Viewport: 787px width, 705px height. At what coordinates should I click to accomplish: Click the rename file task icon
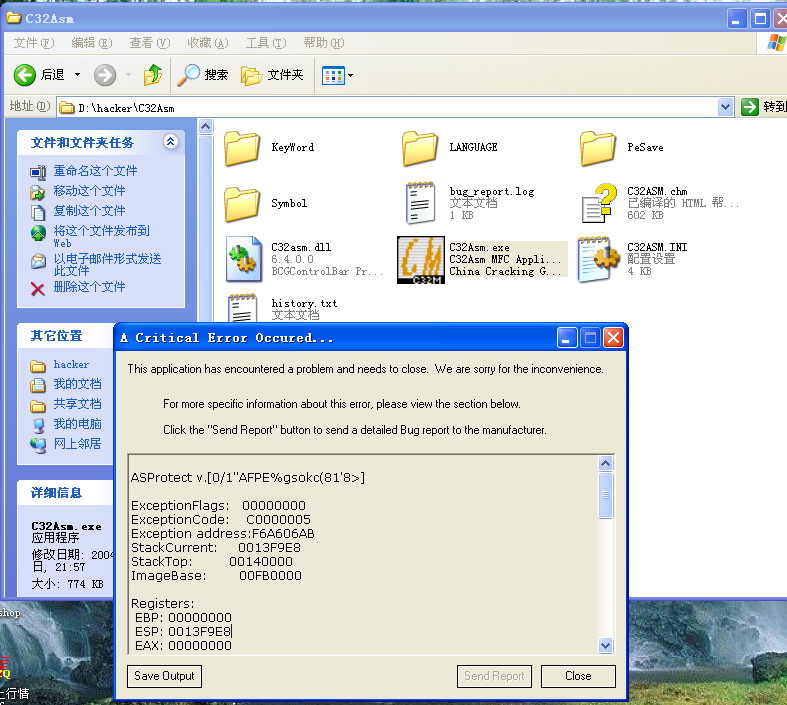(38, 172)
